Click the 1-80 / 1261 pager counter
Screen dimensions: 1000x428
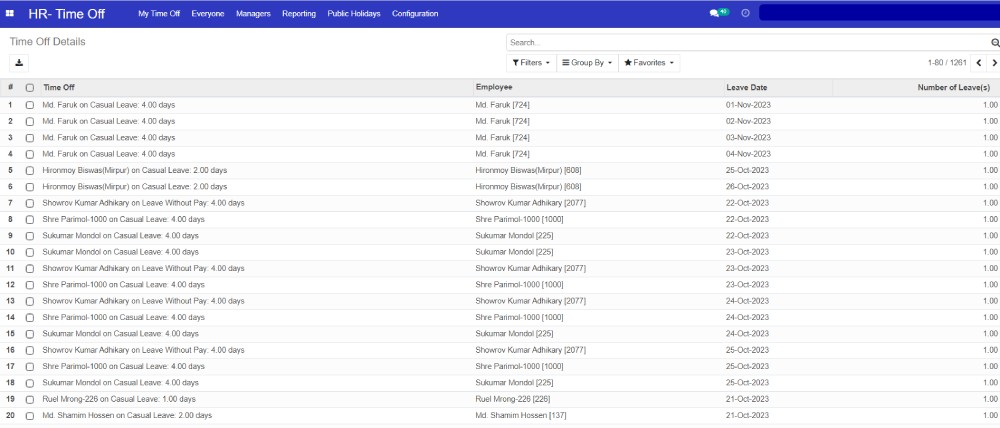click(947, 63)
